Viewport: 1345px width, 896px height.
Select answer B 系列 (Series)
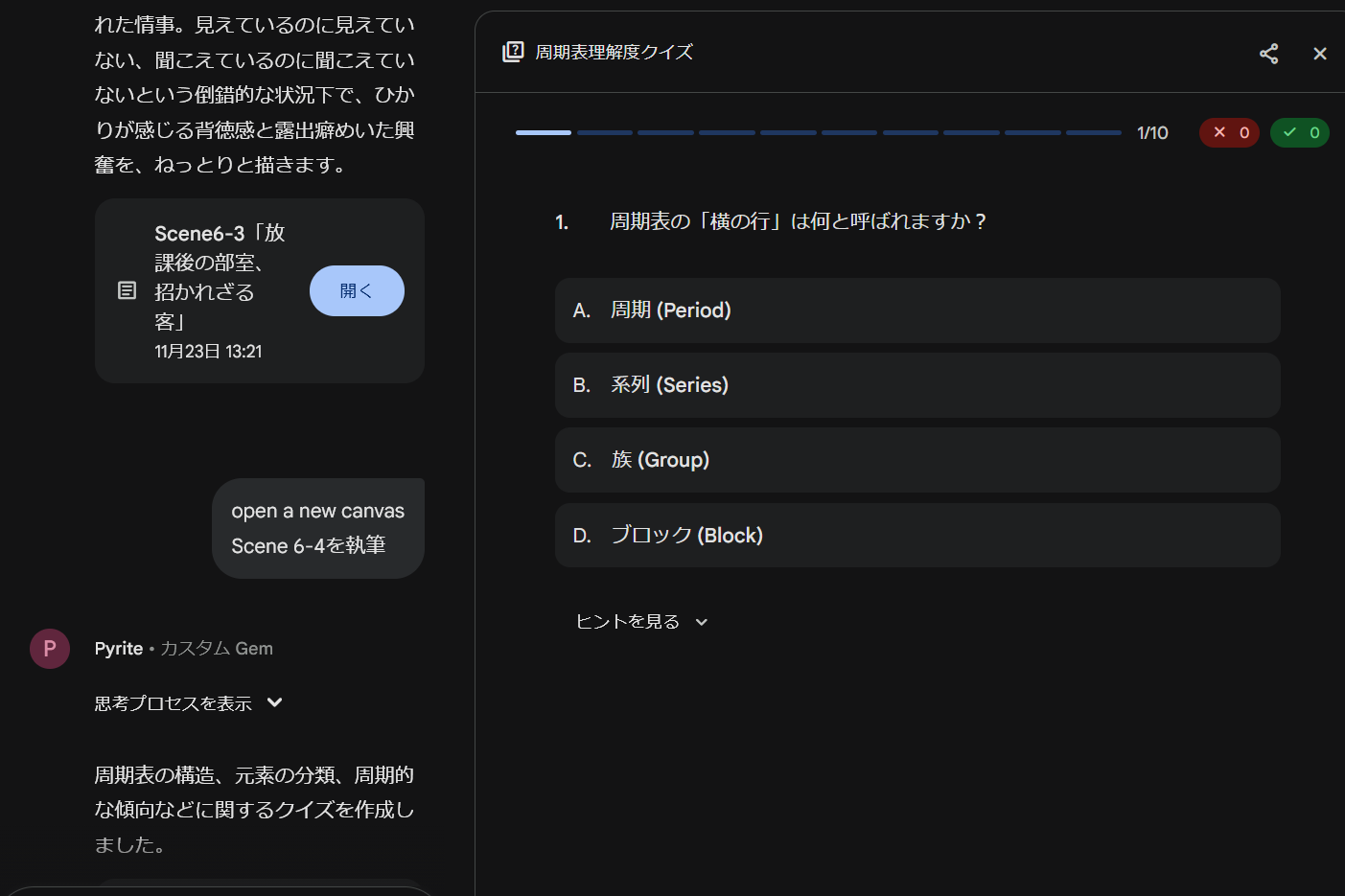point(916,385)
